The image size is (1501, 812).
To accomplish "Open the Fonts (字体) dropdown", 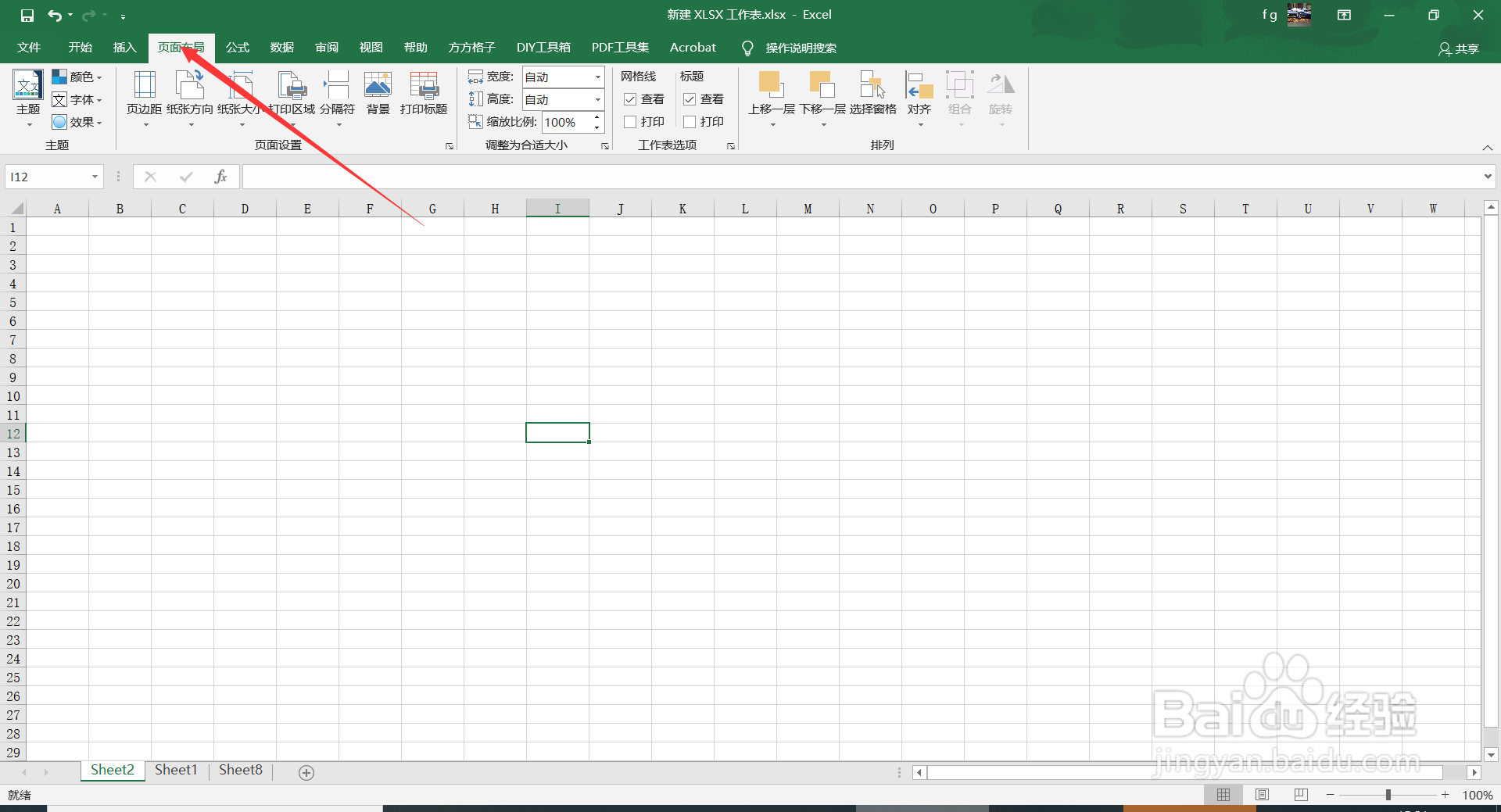I will point(77,99).
